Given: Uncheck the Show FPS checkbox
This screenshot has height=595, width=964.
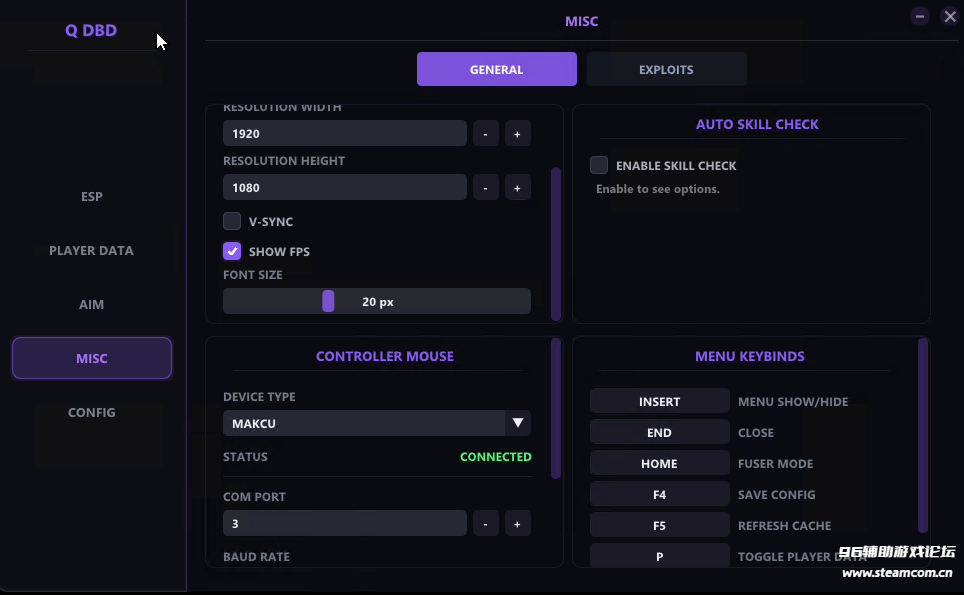Looking at the screenshot, I should tap(232, 251).
